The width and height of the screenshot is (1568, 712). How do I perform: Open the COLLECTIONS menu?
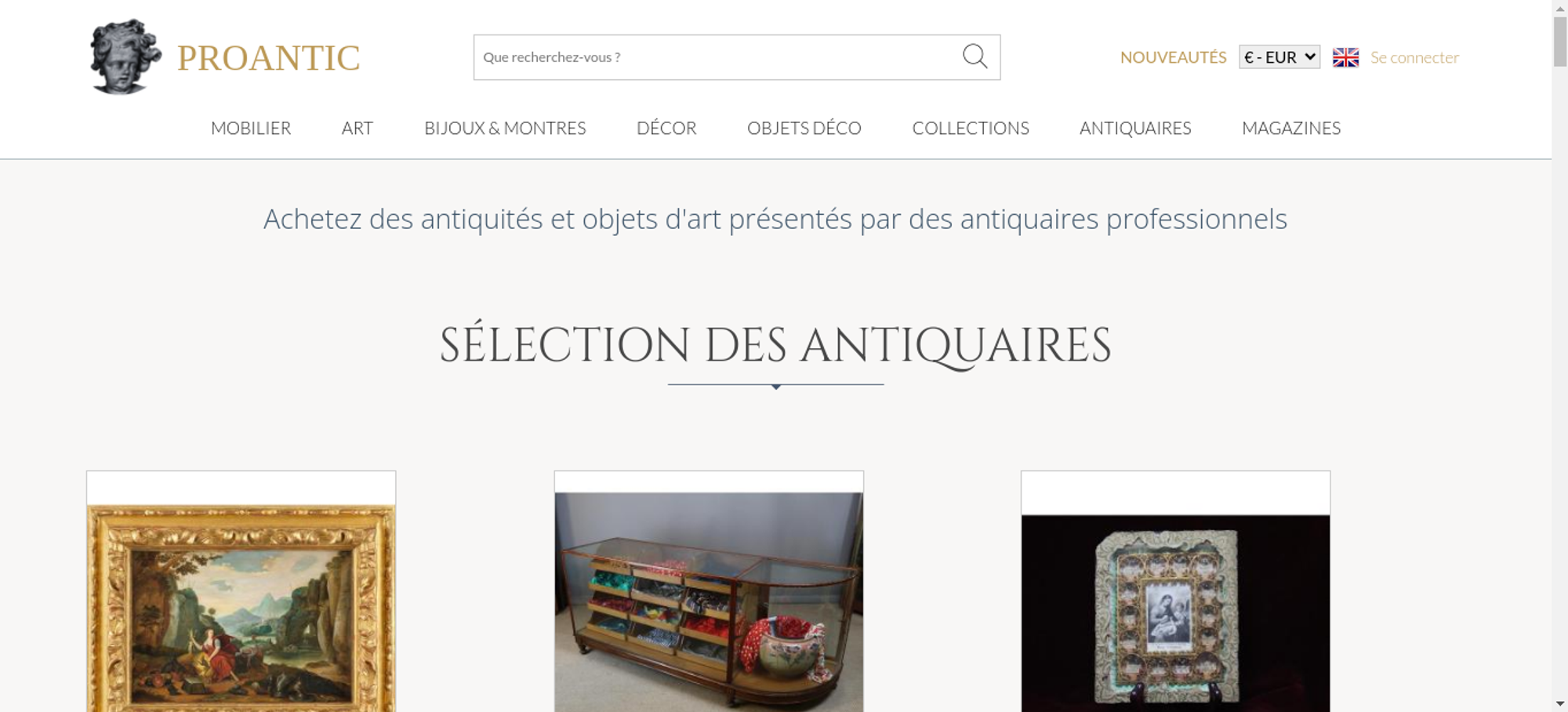click(971, 128)
